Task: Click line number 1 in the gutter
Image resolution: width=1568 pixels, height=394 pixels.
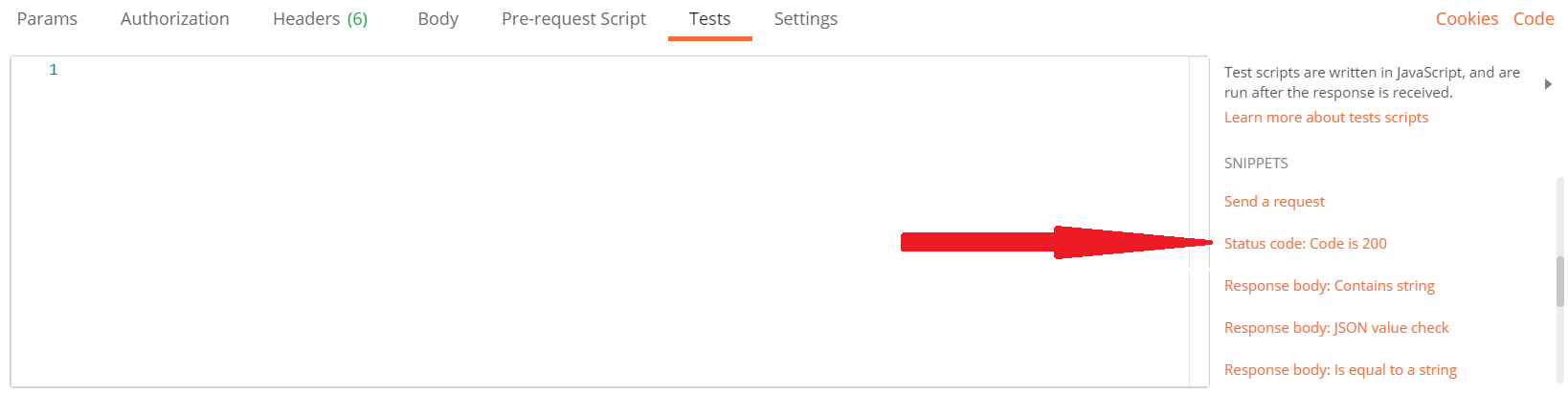Action: coord(54,70)
